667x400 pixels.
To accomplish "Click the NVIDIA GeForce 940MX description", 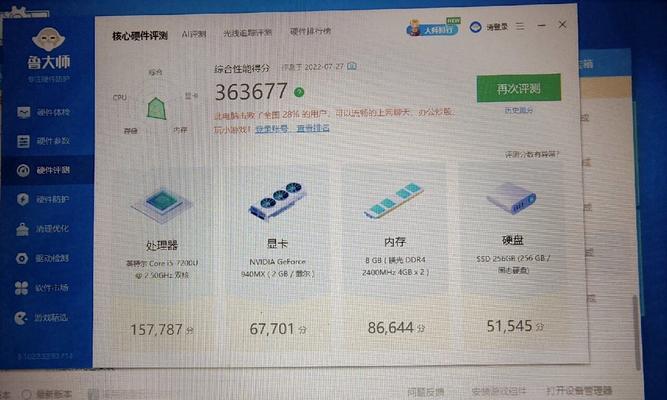I will point(277,268).
